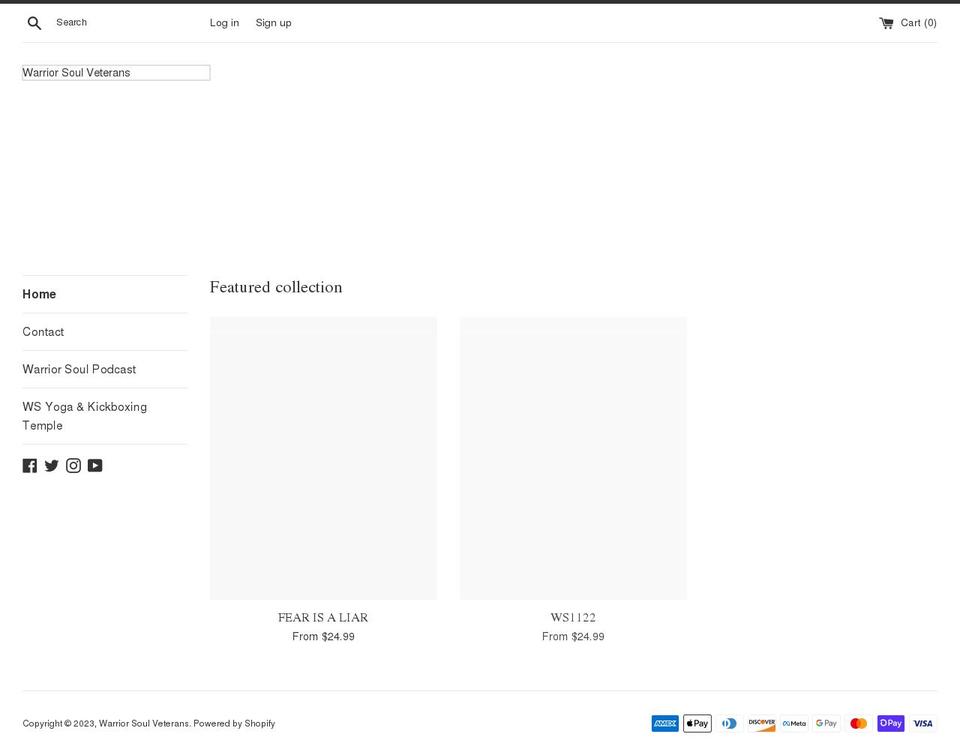Click Warrior Soul Veterans footer link
This screenshot has width=960, height=755.
pos(144,723)
